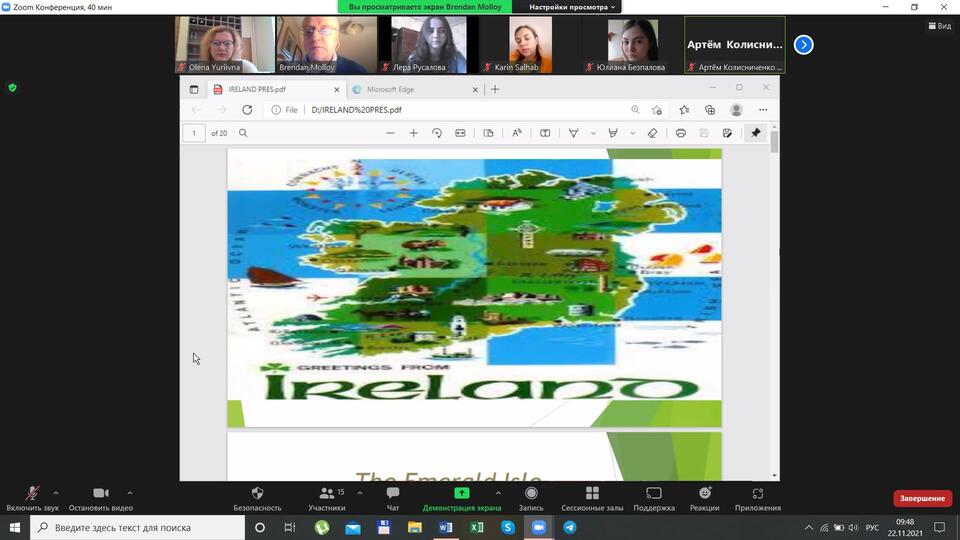
Task: Select Brendan Molloy video thumbnail
Action: coord(326,45)
